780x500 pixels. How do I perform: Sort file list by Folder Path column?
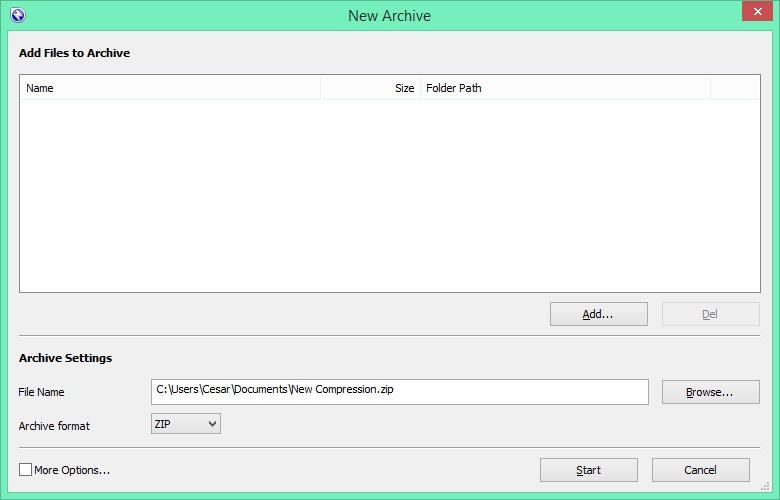point(566,88)
